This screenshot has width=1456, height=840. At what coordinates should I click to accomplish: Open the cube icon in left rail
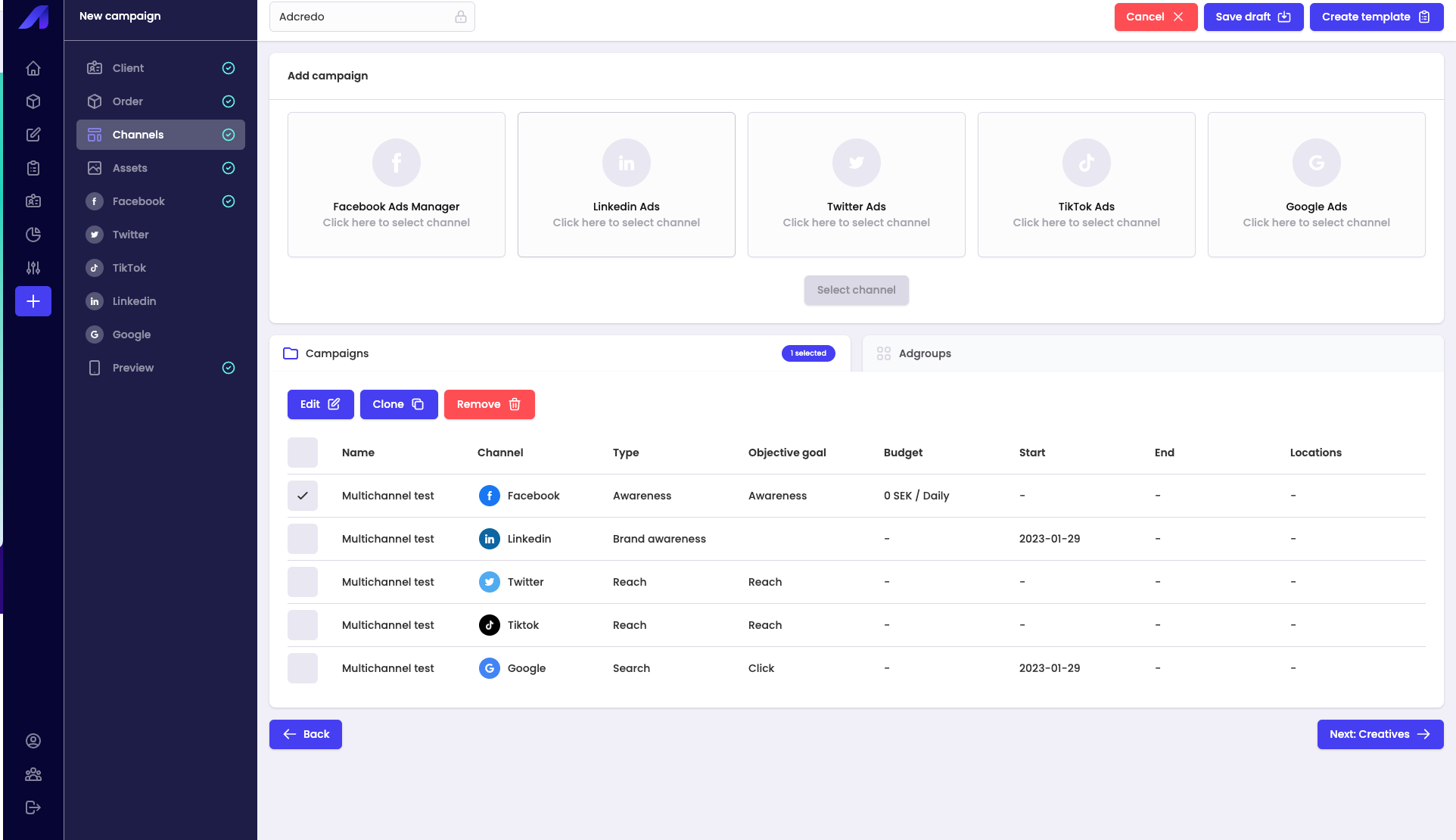pos(33,101)
